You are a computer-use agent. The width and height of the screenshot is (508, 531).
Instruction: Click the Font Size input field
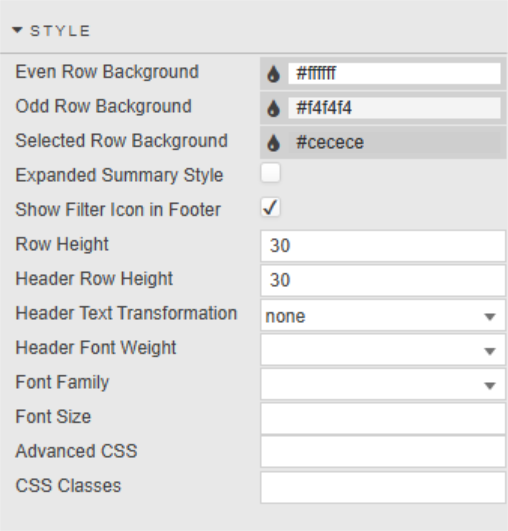pos(383,419)
